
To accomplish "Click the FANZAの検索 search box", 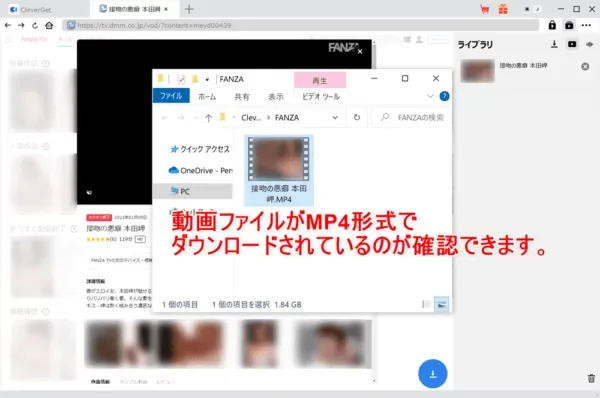I will pyautogui.click(x=411, y=117).
